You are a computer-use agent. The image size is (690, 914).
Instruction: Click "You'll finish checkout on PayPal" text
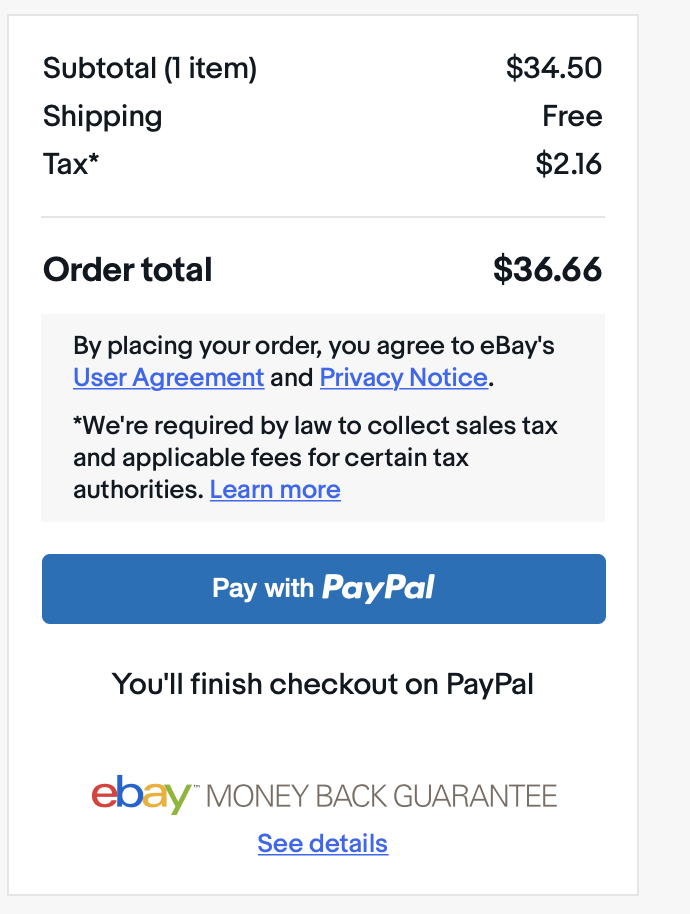[x=323, y=684]
